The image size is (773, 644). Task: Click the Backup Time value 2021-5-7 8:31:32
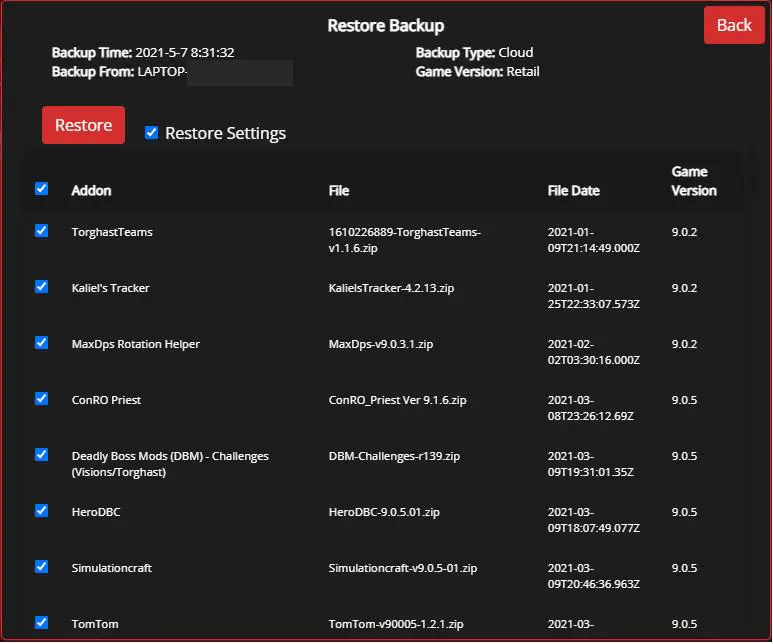pyautogui.click(x=185, y=53)
